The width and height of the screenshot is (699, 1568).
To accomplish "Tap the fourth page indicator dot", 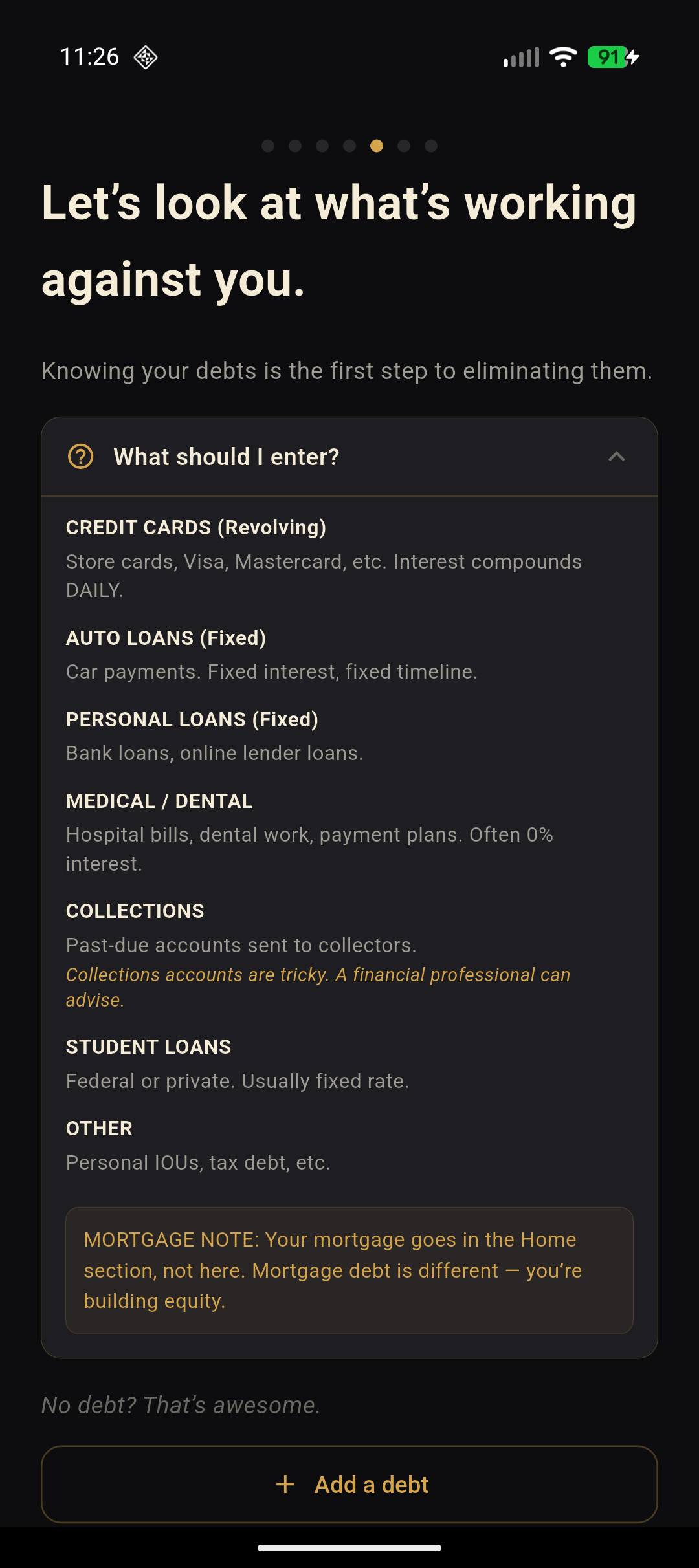I will (349, 146).
